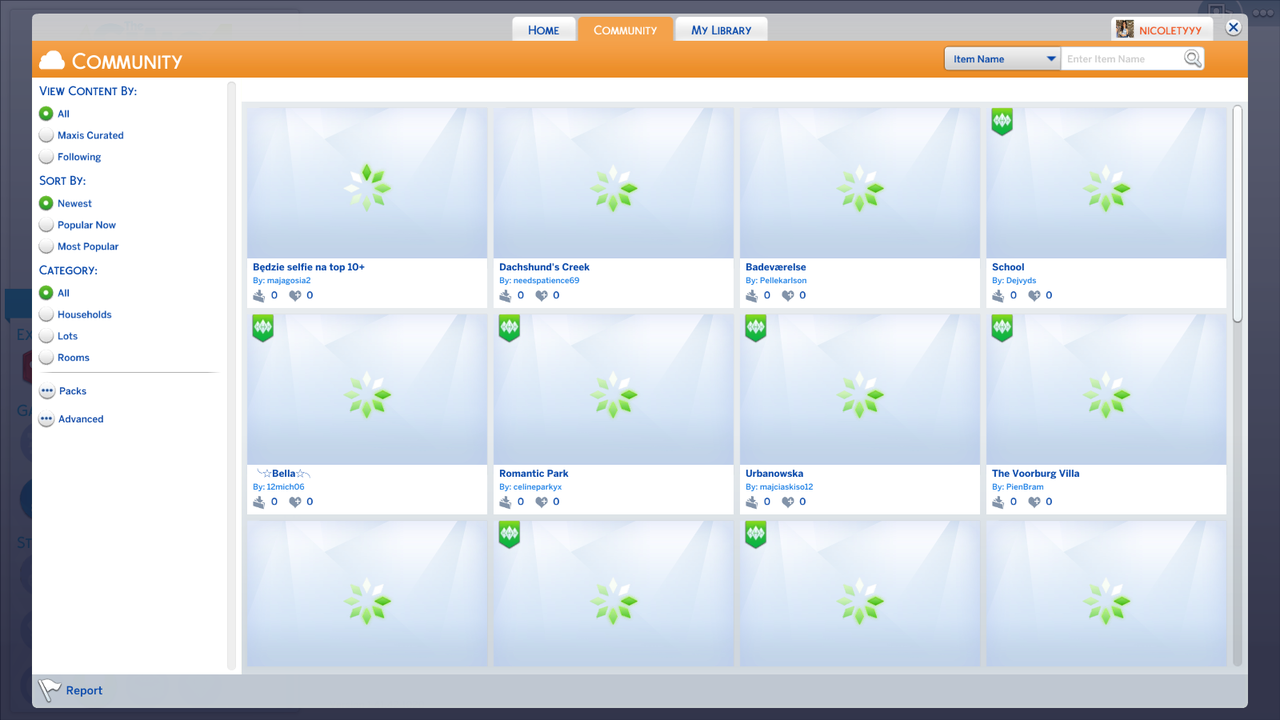The image size is (1280, 720).
Task: Click the pack content badge on Romantic Park
Action: 509,327
